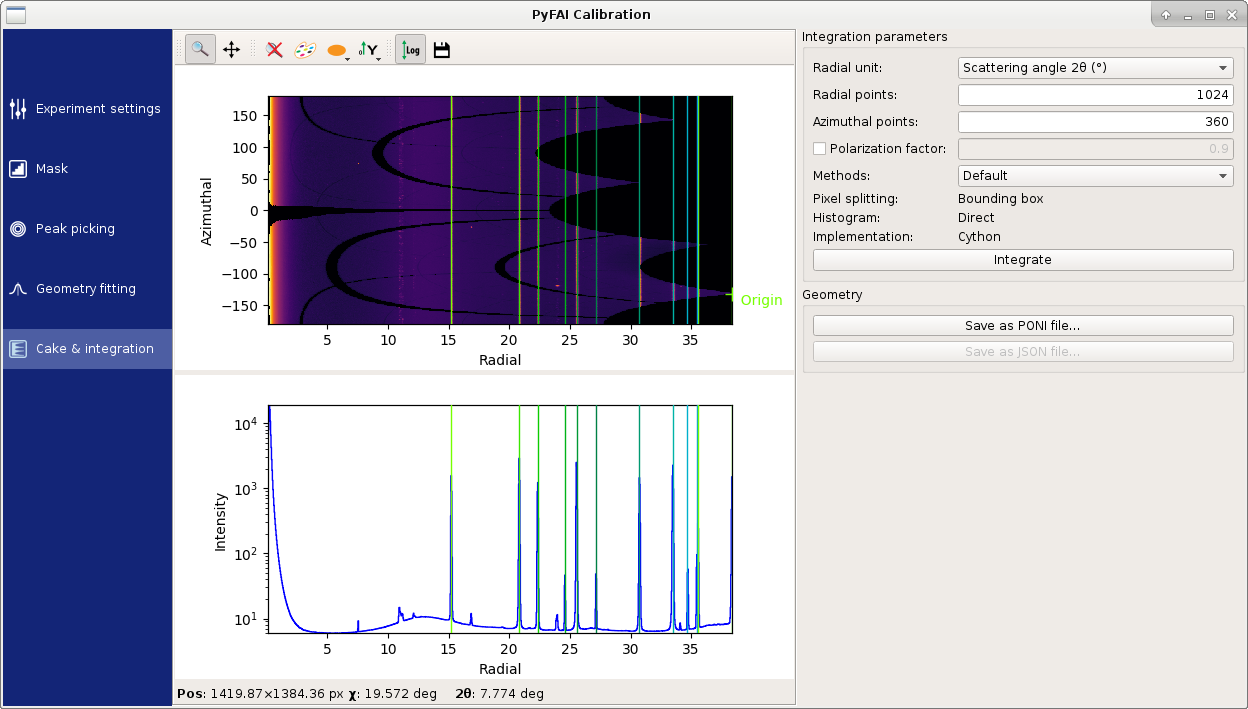Open the colormap palette icon
Image resolution: width=1248 pixels, height=709 pixels.
(x=305, y=49)
